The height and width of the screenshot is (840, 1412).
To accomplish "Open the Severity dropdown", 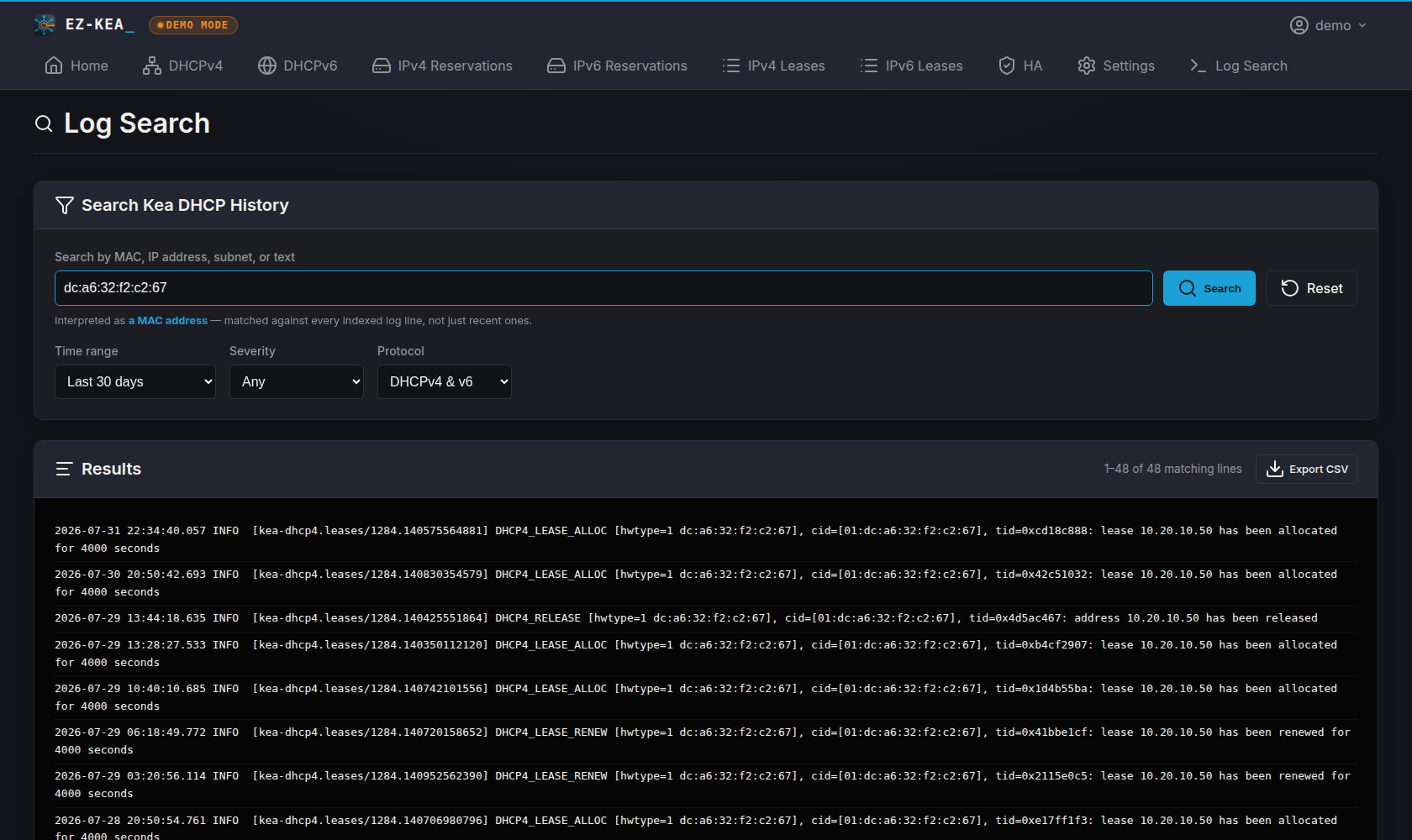I will [x=297, y=381].
